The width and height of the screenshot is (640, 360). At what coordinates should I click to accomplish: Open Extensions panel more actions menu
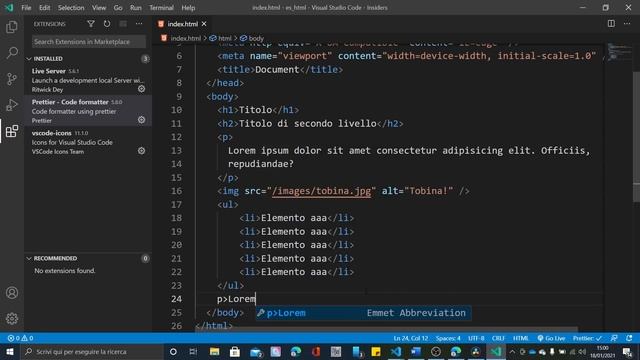[x=139, y=24]
